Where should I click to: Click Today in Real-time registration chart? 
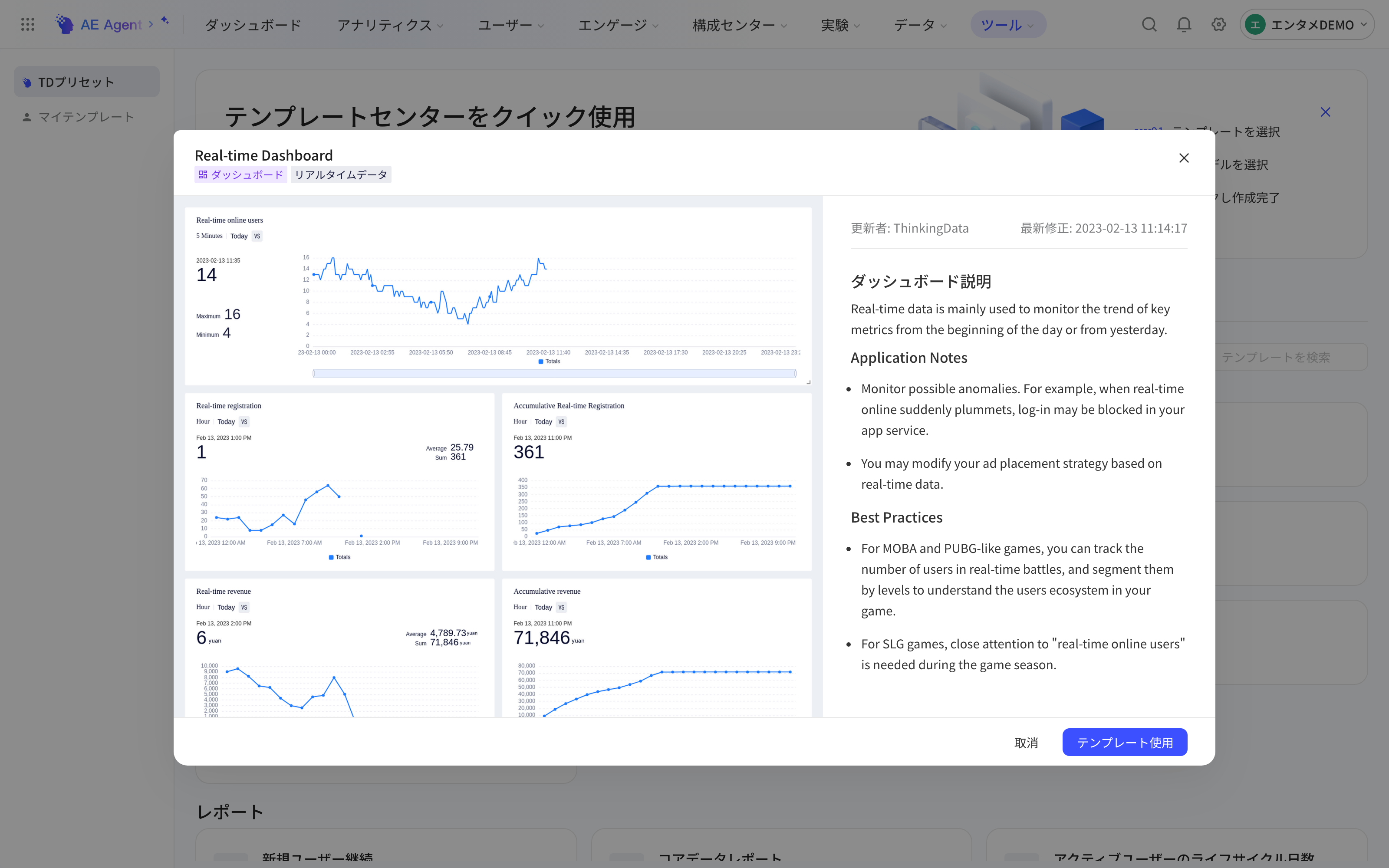click(x=226, y=421)
